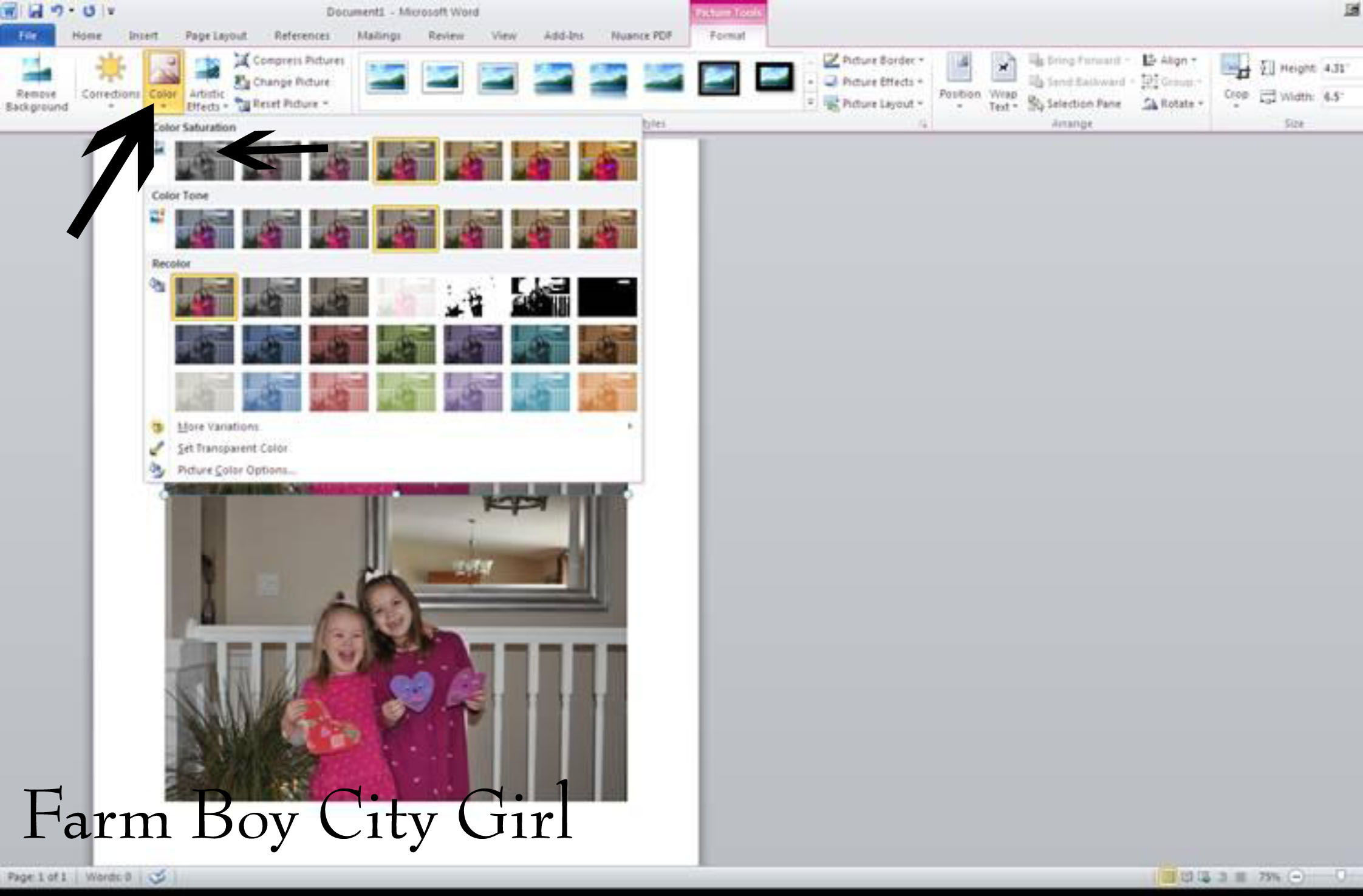Click the Undo icon

click(56, 11)
